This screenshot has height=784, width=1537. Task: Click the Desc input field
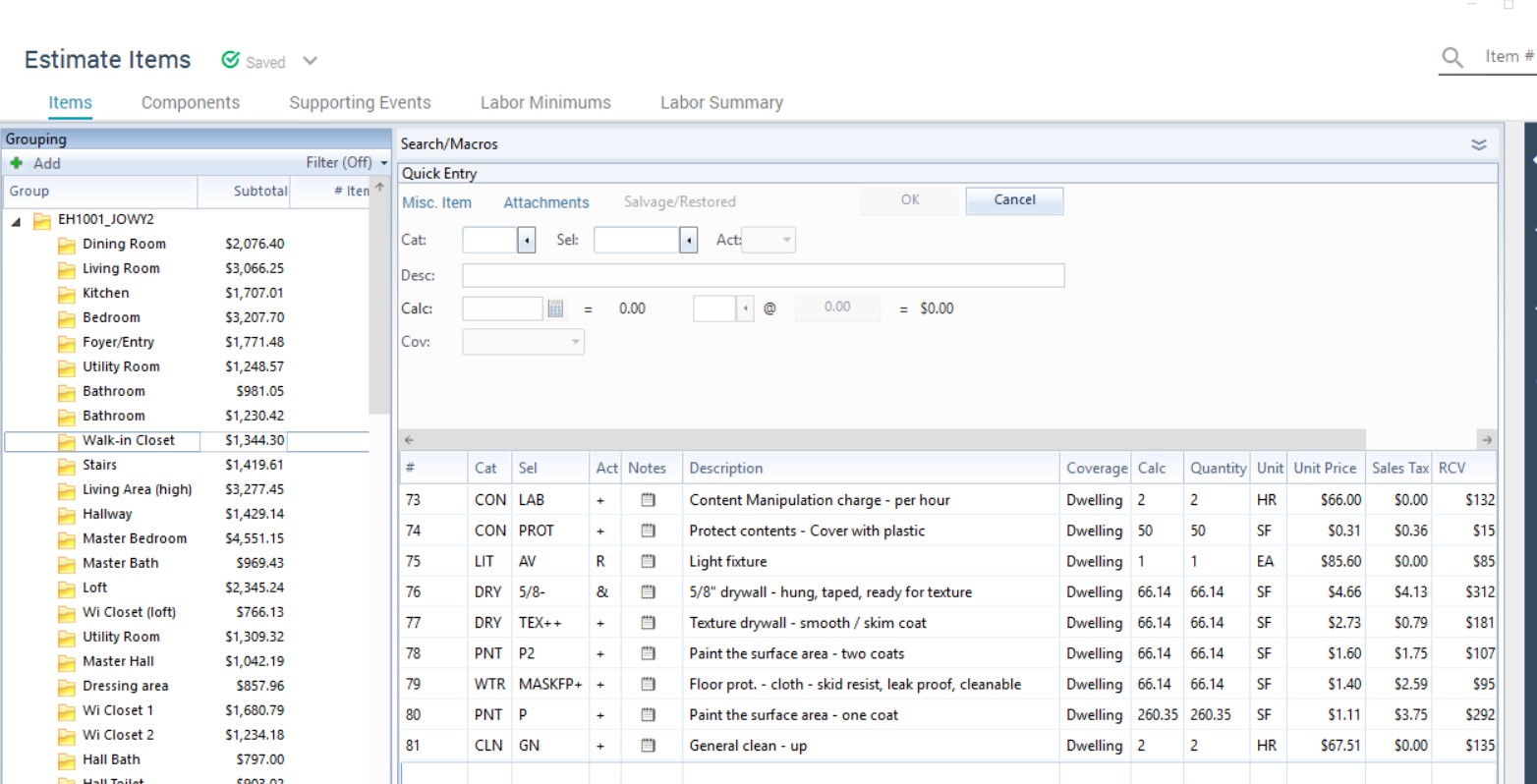click(x=764, y=275)
